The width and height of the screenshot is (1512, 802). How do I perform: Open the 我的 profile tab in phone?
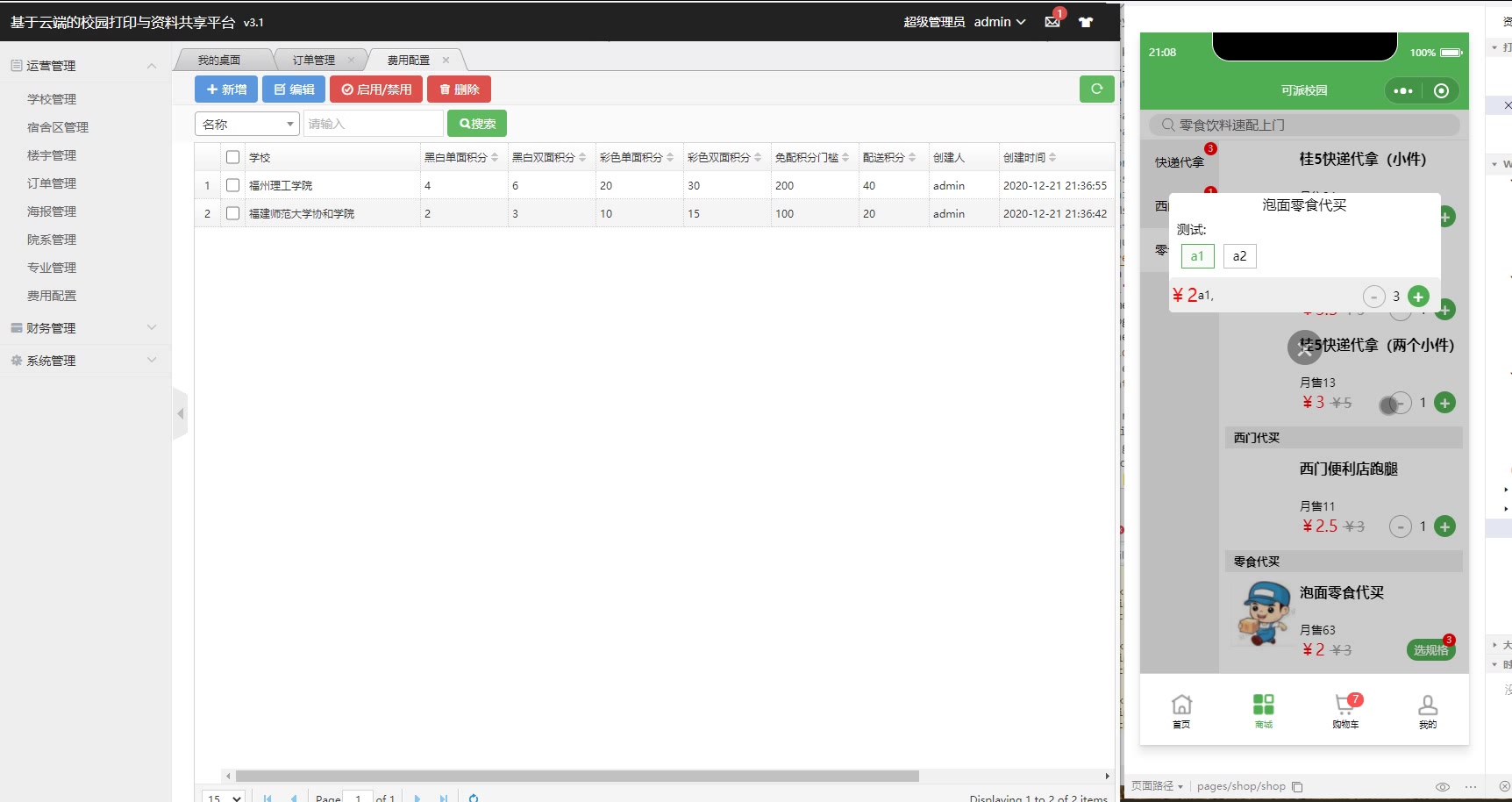pos(1428,711)
